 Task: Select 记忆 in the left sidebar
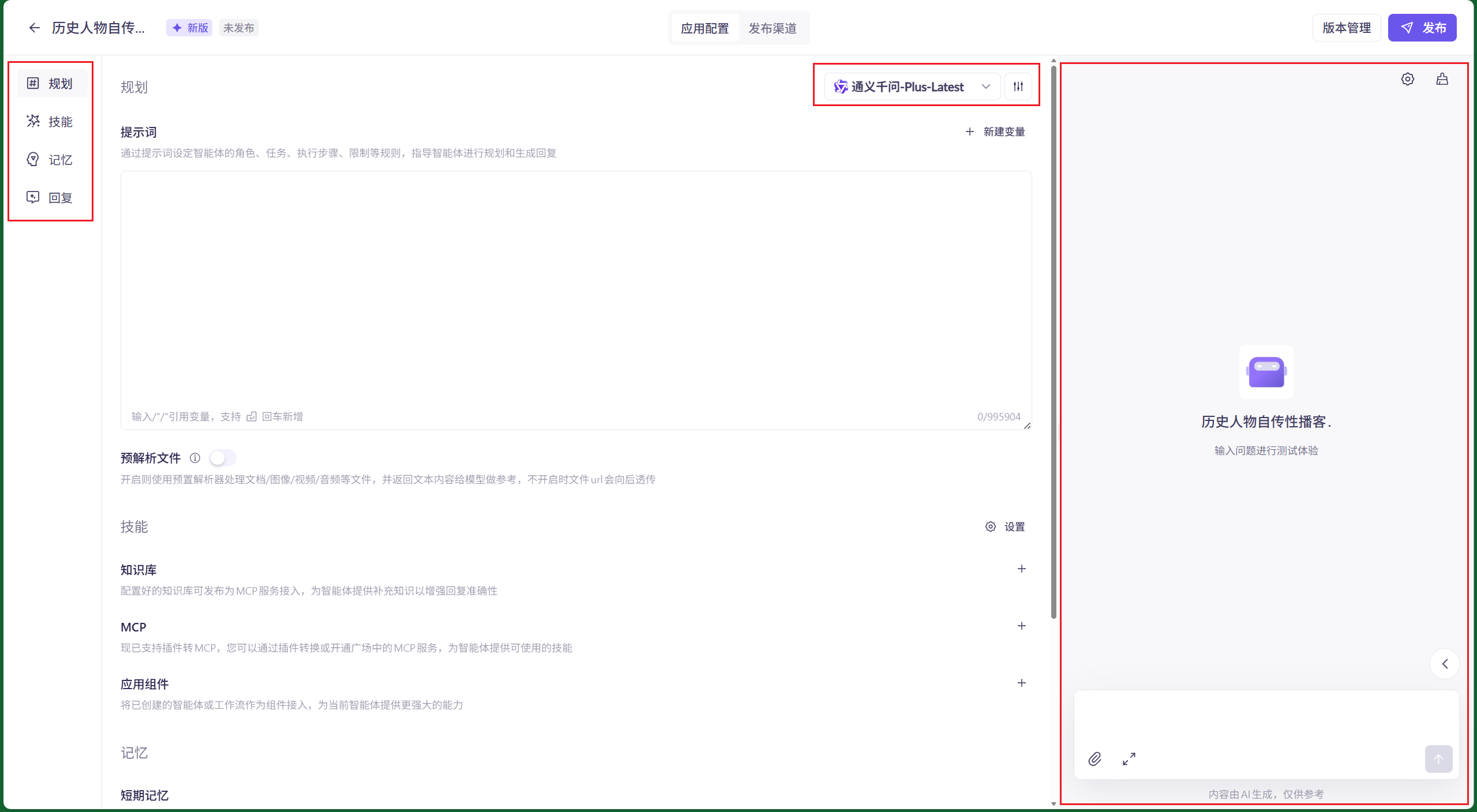pyautogui.click(x=52, y=160)
